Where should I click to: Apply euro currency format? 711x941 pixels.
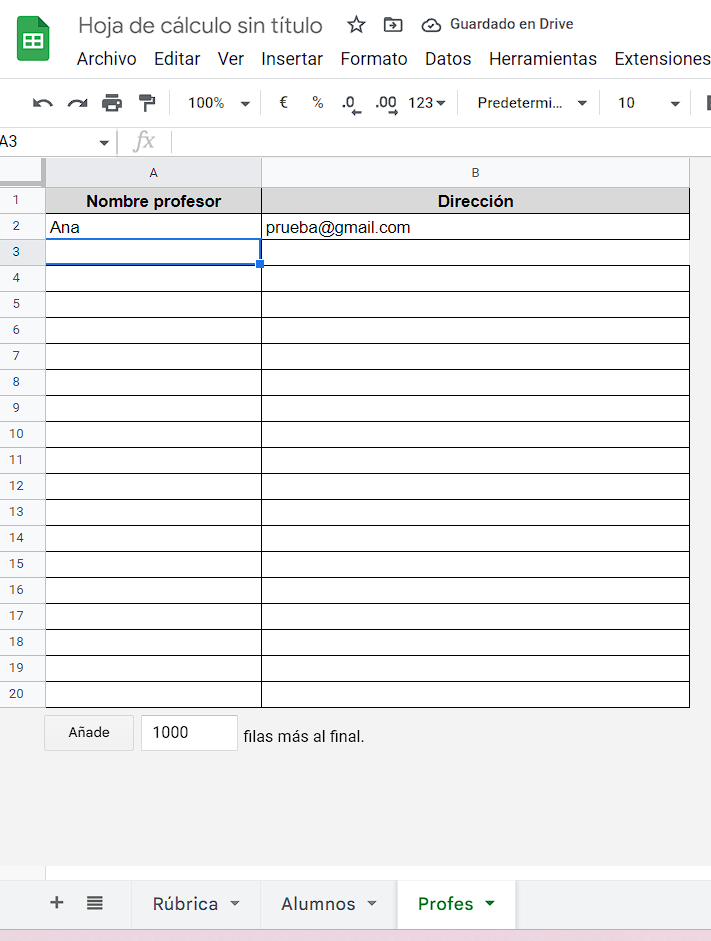point(284,103)
